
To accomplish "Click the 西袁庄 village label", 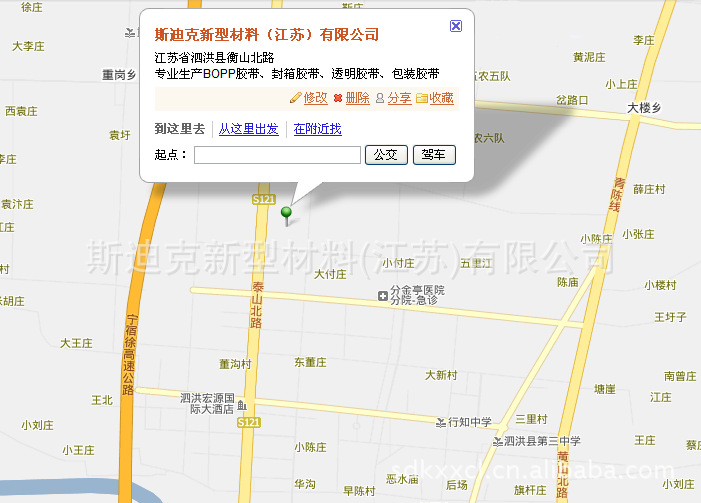I will (21, 111).
